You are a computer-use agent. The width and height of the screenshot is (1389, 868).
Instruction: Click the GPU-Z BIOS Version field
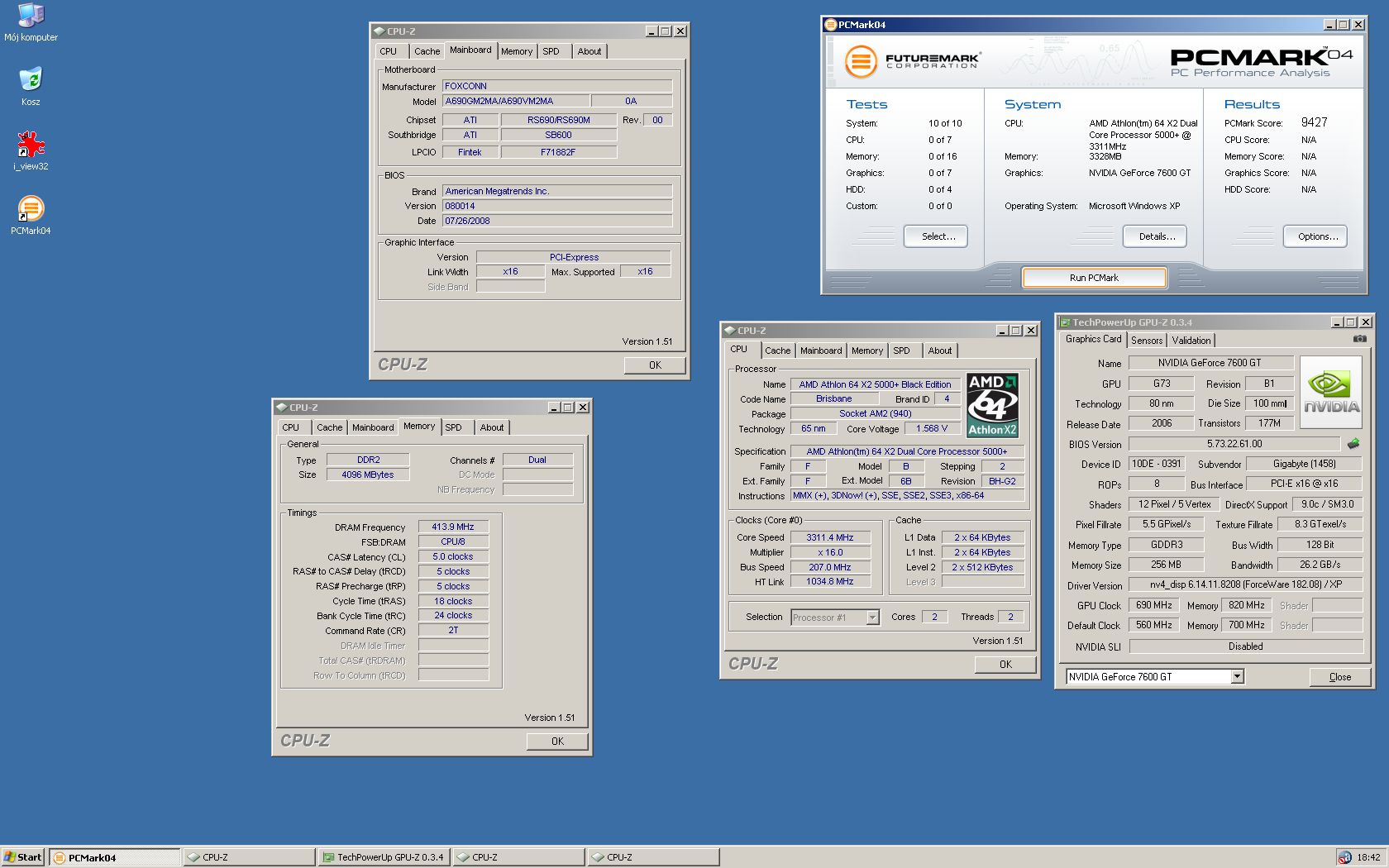pos(1234,444)
